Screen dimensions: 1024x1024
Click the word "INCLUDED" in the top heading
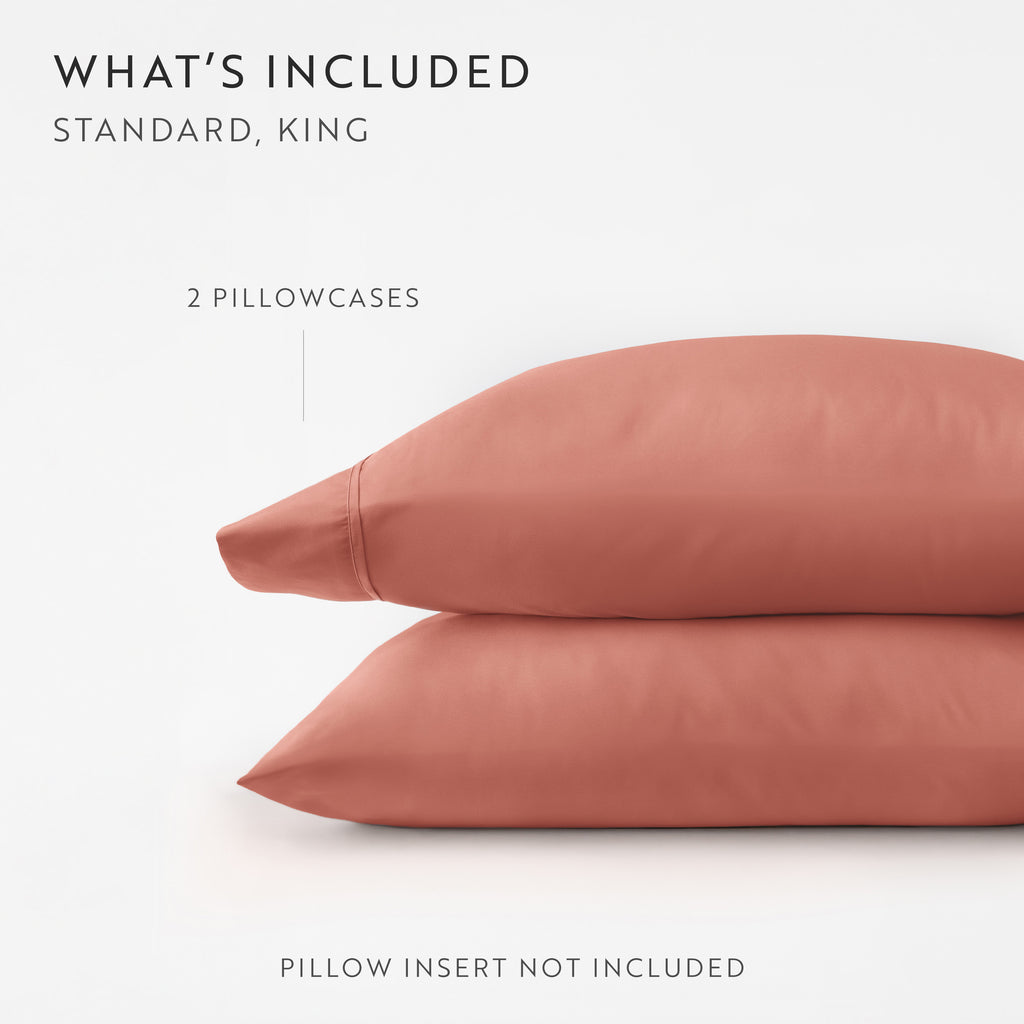398,71
